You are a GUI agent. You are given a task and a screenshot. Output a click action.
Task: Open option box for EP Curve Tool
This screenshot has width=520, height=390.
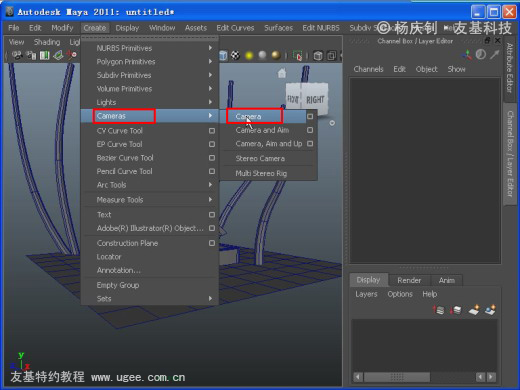pos(212,144)
